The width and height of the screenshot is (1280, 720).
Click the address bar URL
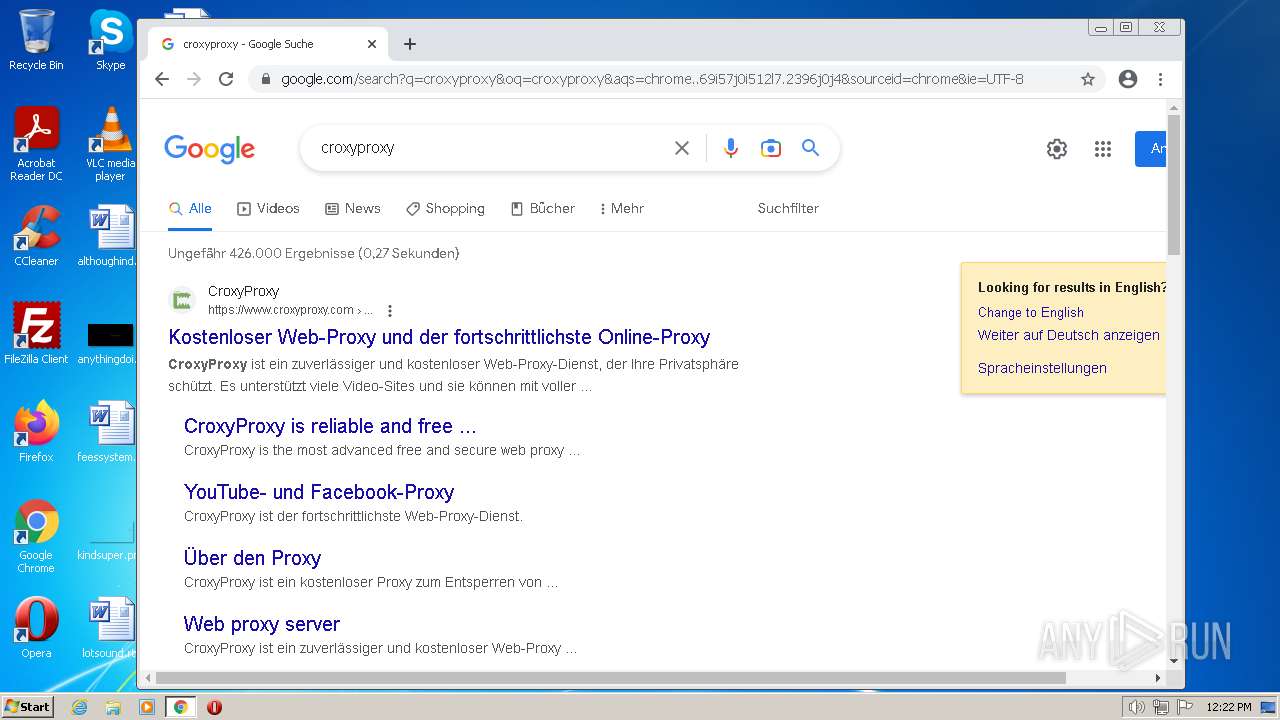click(652, 79)
